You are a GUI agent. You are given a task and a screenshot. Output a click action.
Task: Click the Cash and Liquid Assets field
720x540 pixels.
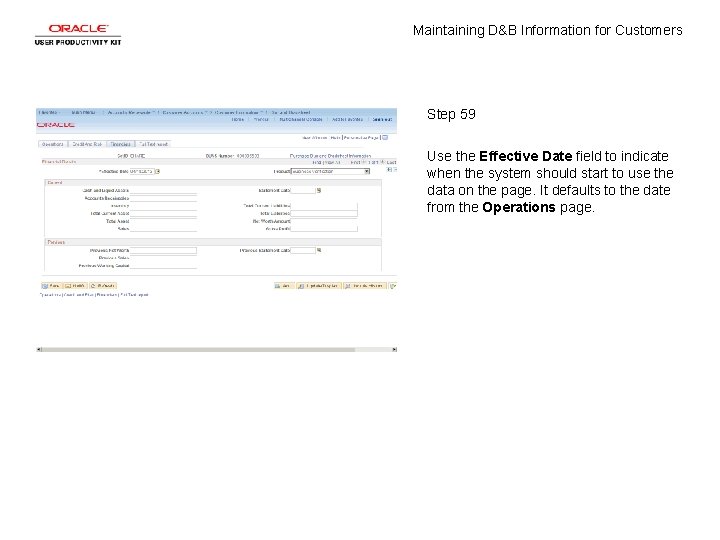coord(163,190)
